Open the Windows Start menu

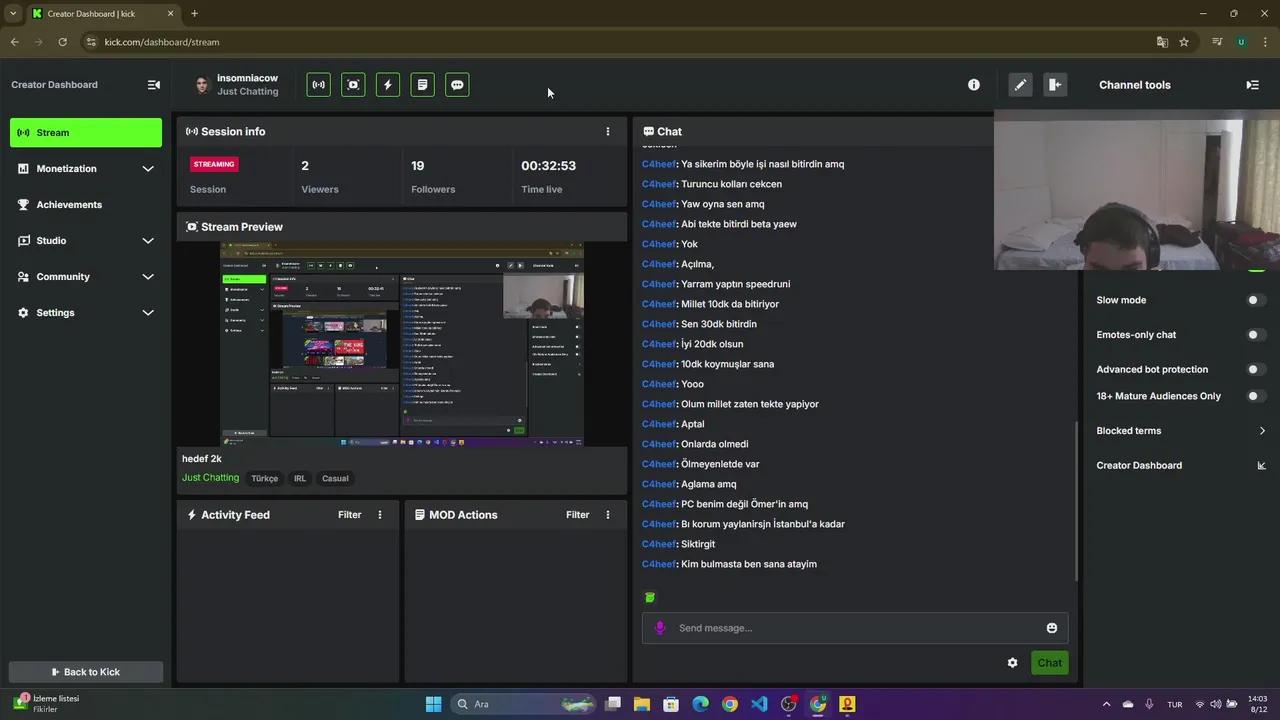pyautogui.click(x=433, y=704)
